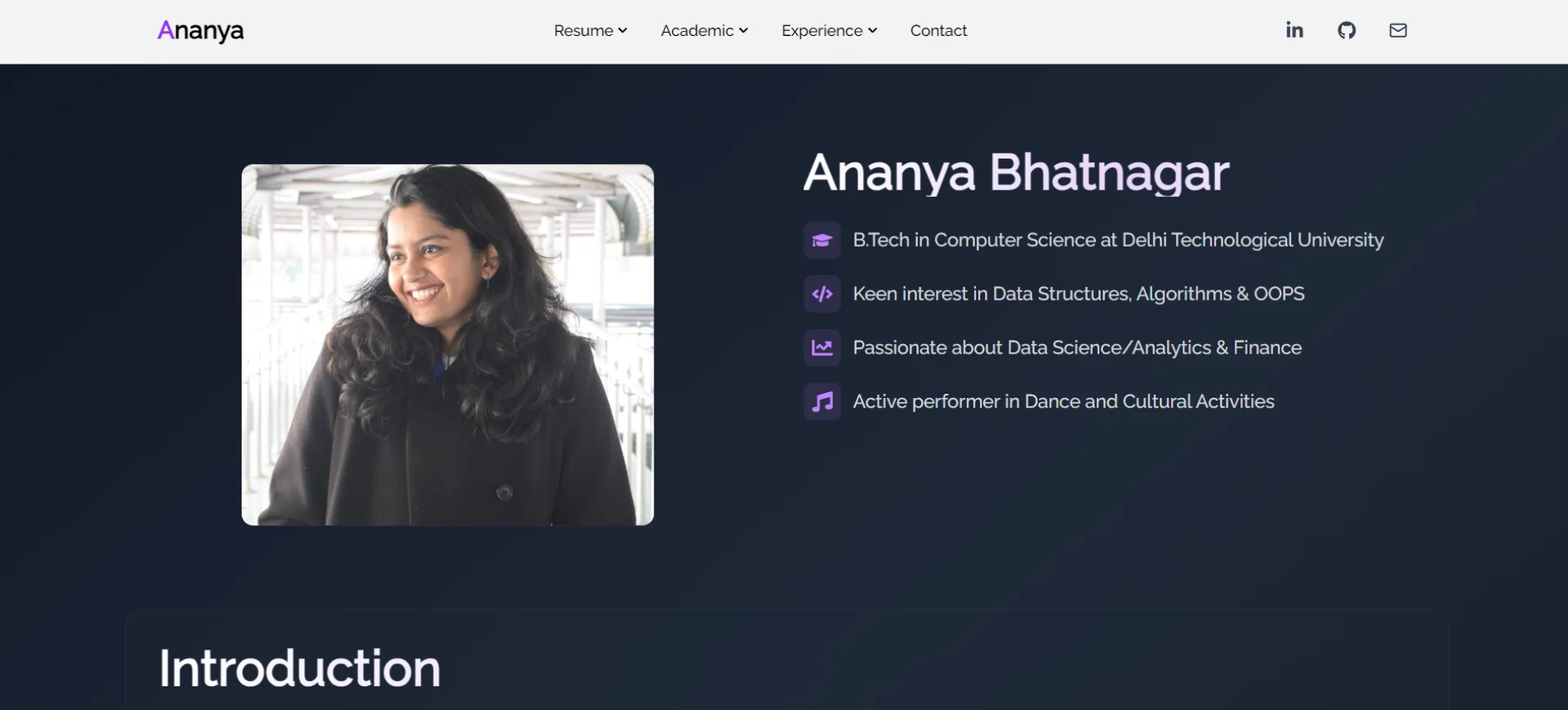Click the graduation cap icon
The height and width of the screenshot is (710, 1568).
coord(822,240)
